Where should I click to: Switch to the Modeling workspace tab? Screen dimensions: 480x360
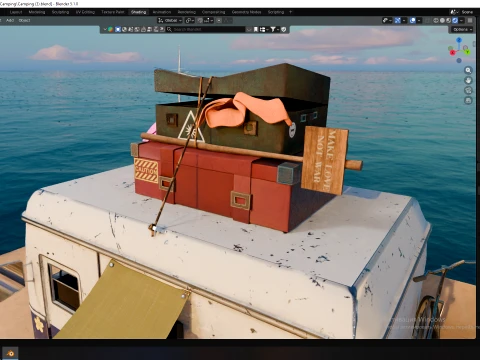37,12
